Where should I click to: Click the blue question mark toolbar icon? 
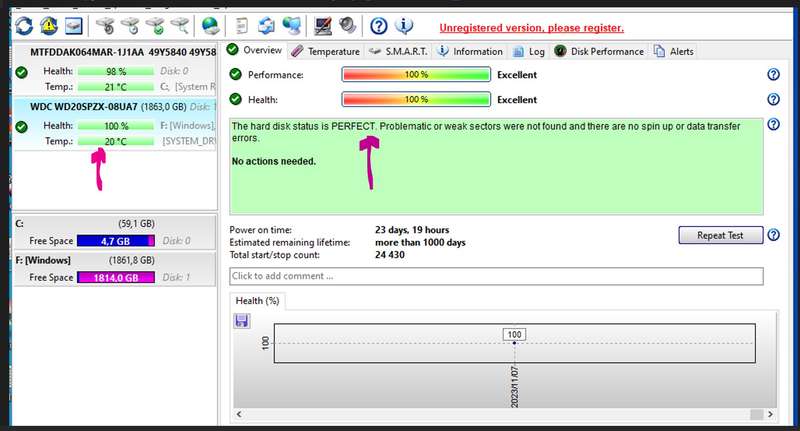point(379,26)
